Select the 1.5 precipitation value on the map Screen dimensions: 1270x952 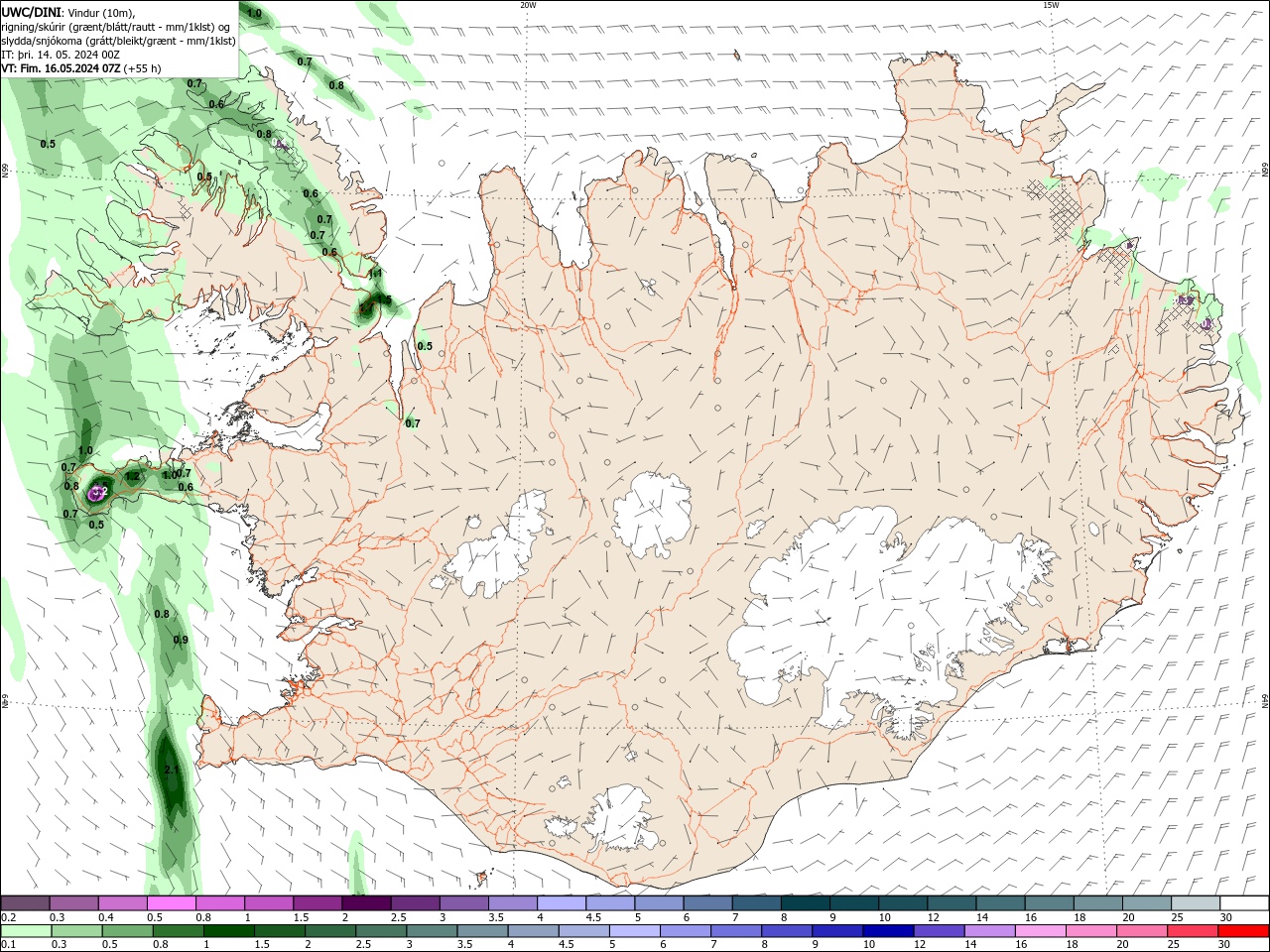(x=384, y=299)
